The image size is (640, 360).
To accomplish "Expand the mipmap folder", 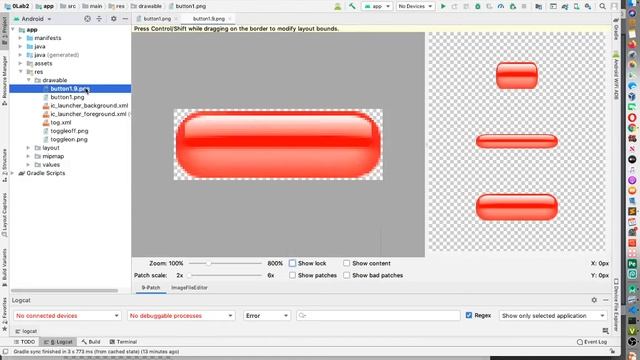I will 29,156.
